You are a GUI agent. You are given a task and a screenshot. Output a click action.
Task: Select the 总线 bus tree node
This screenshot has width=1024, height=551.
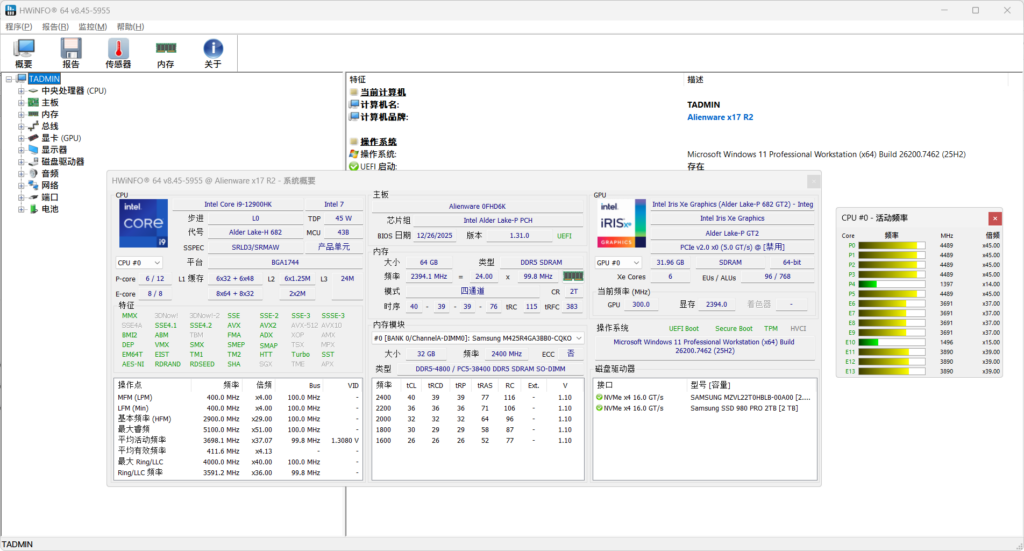[50, 126]
